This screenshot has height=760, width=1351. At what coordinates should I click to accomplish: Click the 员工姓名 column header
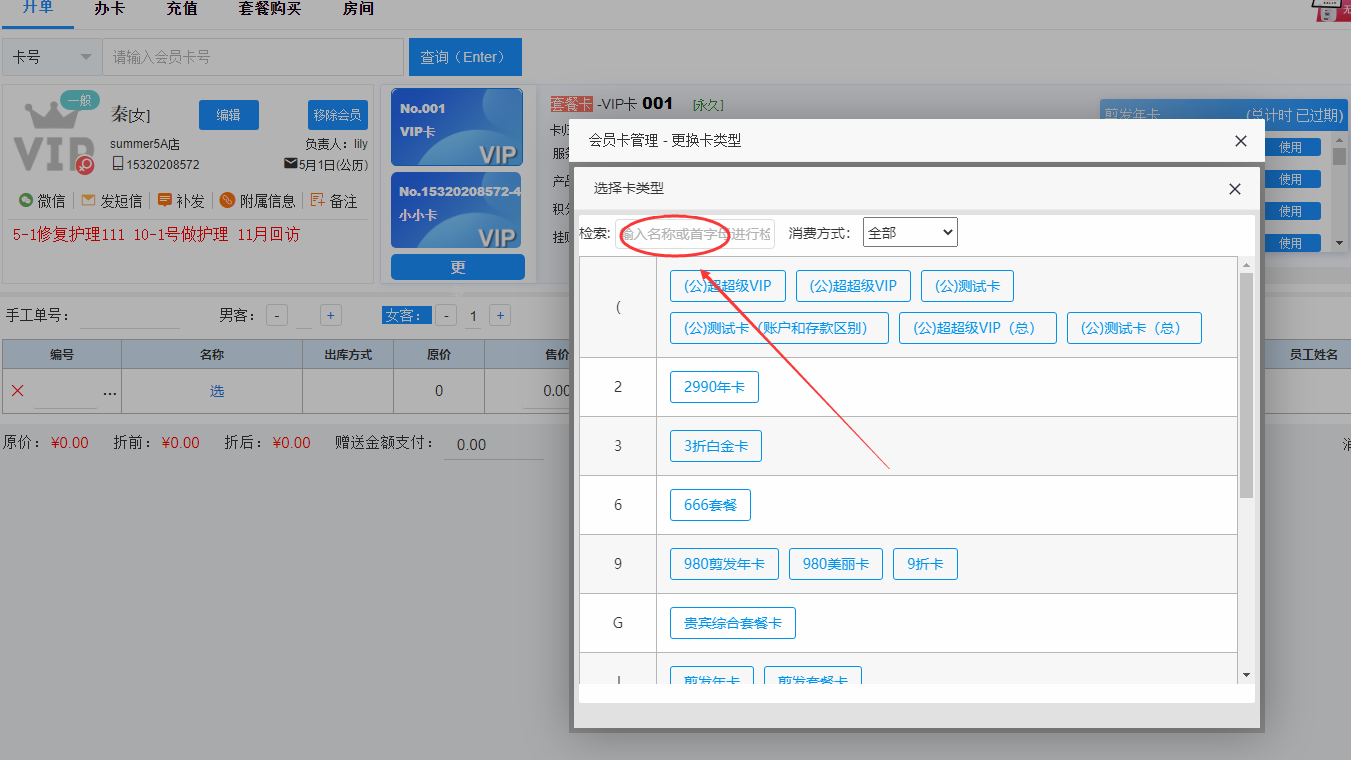[x=1313, y=355]
